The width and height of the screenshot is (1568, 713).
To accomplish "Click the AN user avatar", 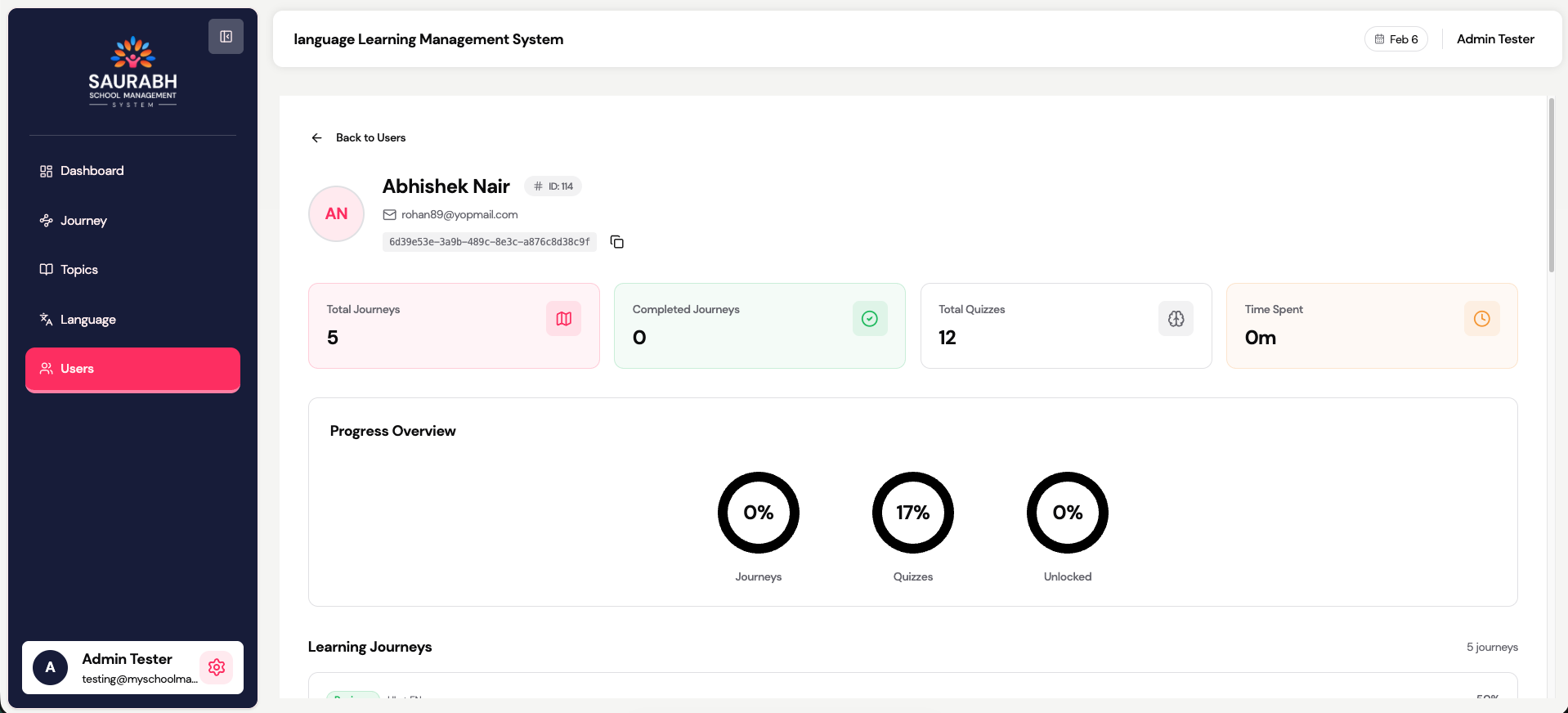I will [x=336, y=214].
